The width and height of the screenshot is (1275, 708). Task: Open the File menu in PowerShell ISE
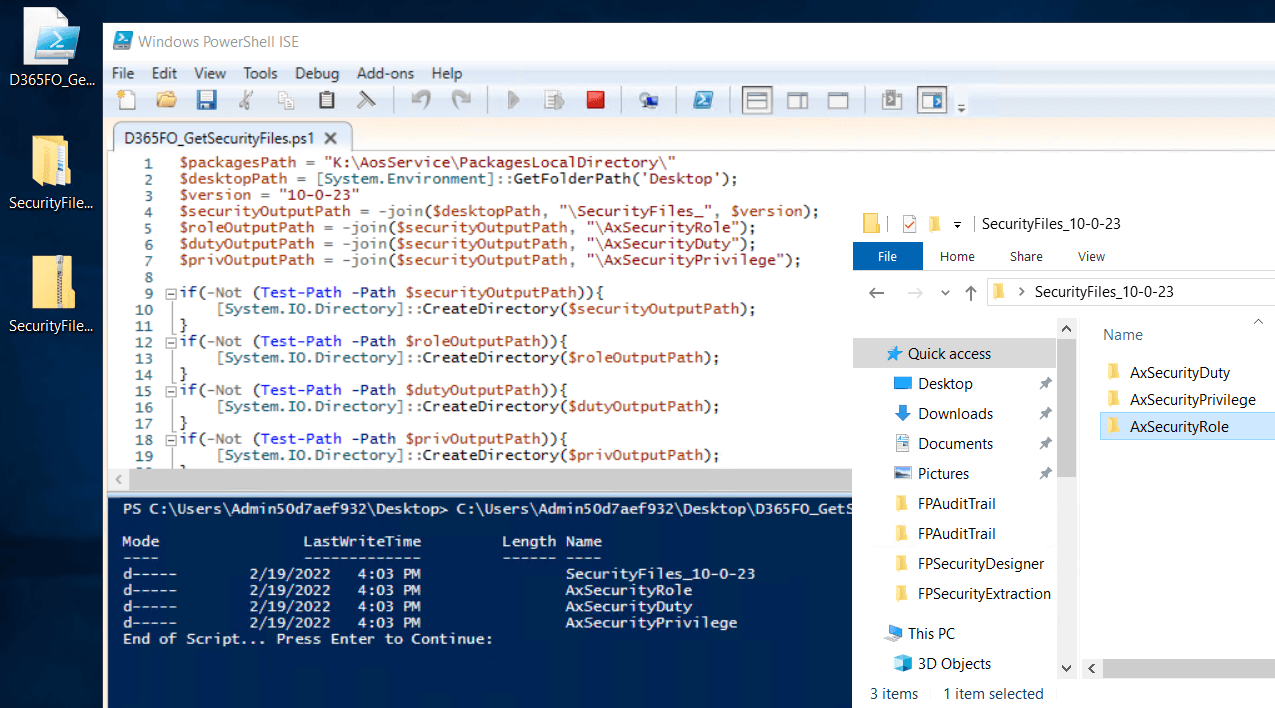123,73
